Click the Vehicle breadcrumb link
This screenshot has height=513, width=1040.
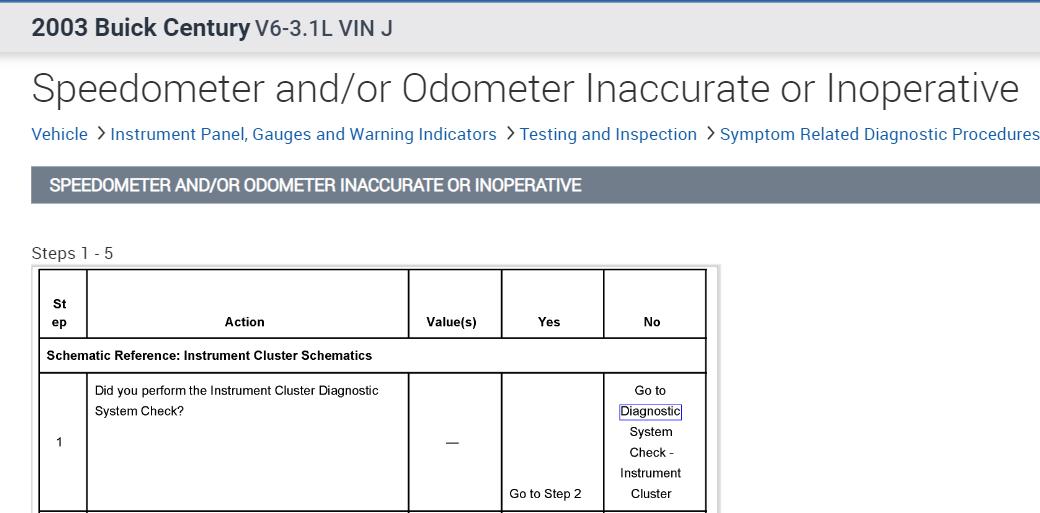(59, 134)
